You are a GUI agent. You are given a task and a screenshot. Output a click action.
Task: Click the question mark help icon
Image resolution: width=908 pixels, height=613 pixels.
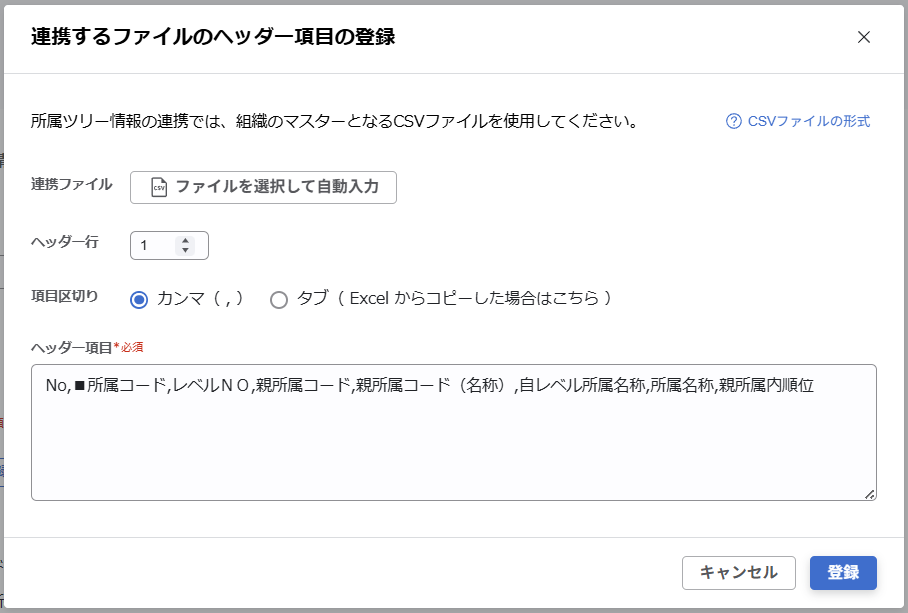733,121
